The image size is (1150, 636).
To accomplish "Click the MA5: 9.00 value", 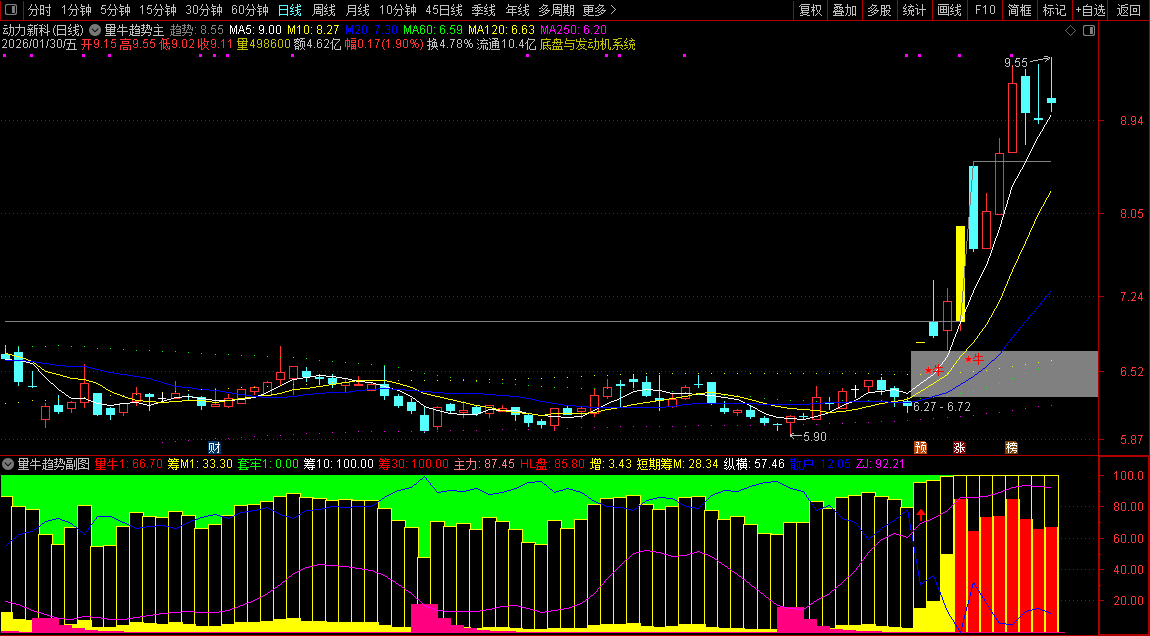I will [255, 30].
